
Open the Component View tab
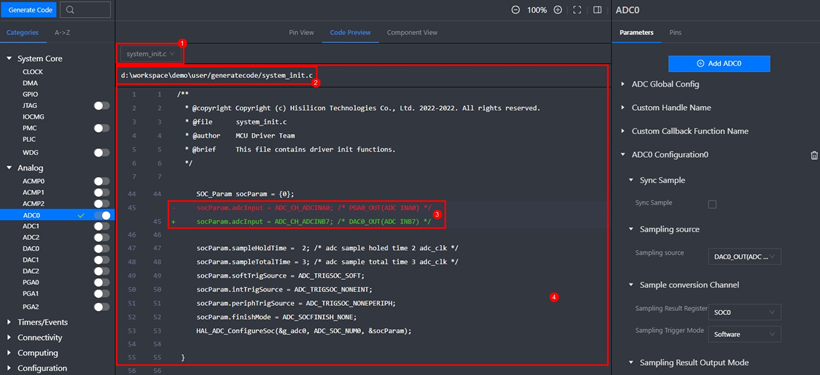[x=412, y=32]
